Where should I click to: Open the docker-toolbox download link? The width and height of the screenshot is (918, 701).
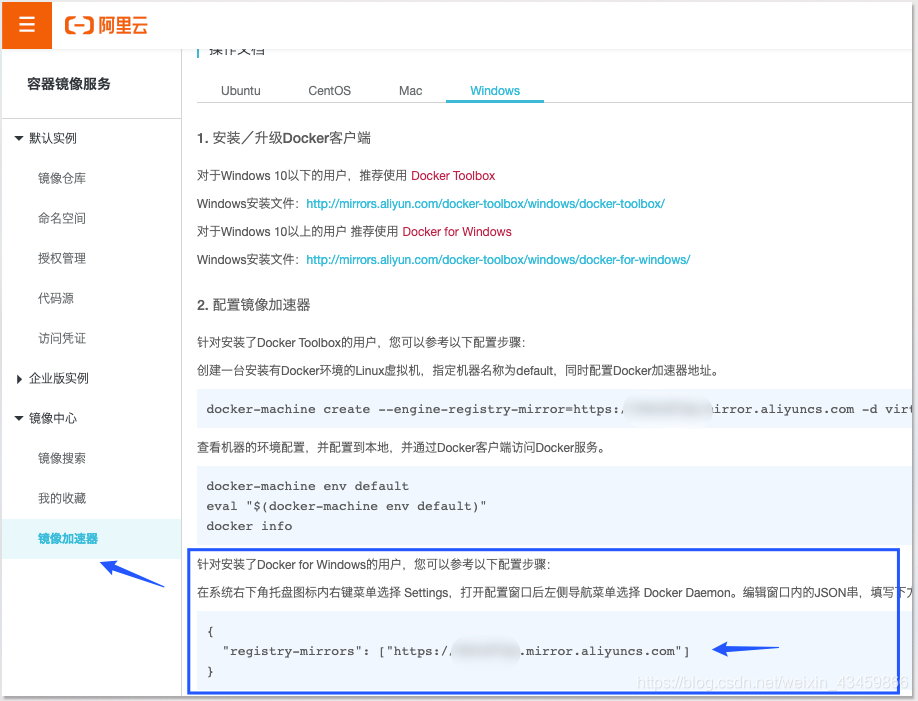[485, 203]
